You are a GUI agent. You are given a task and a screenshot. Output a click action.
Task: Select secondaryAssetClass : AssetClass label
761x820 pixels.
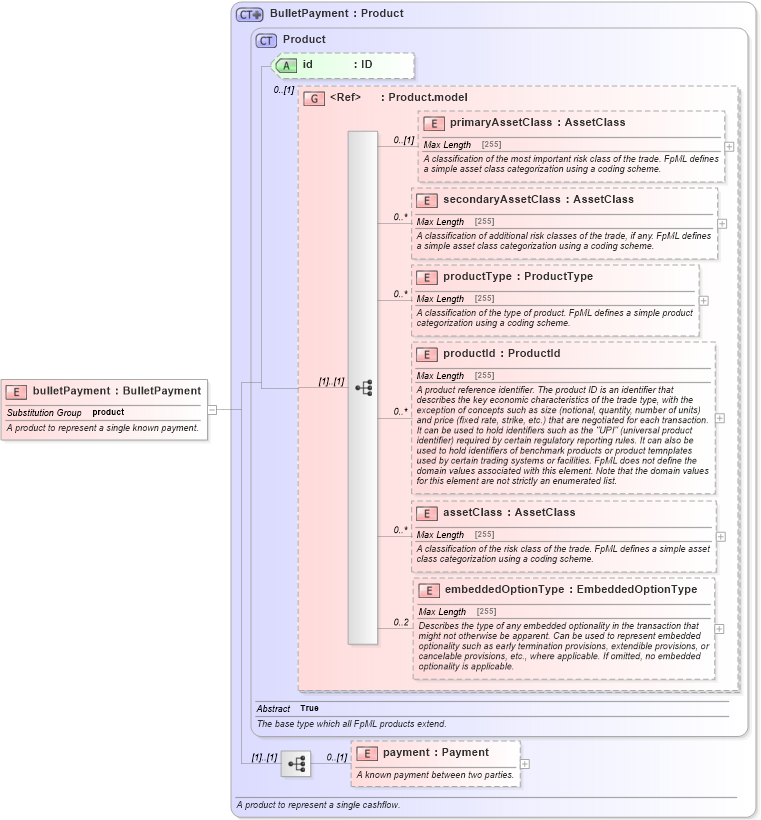[x=538, y=200]
